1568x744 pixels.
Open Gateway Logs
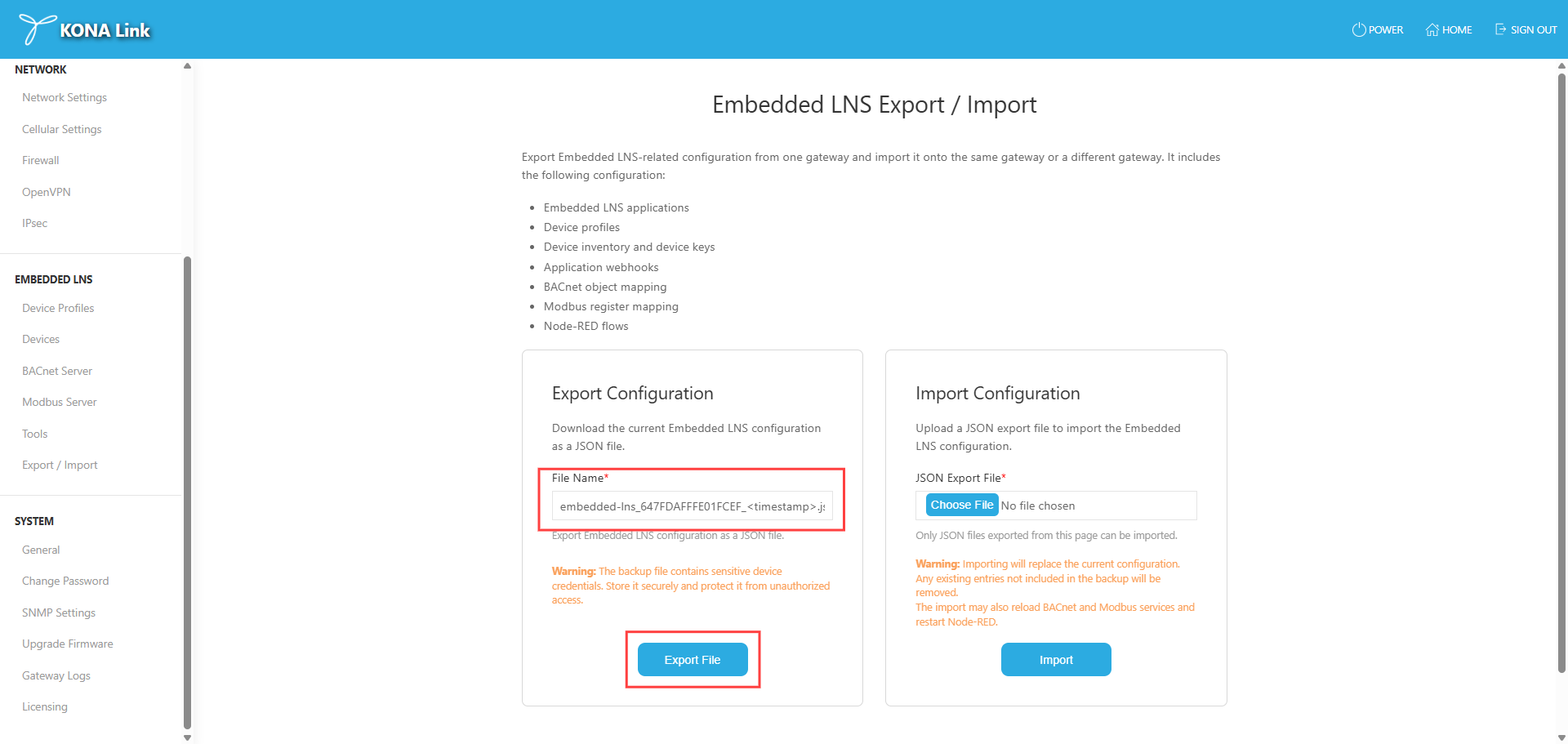pyautogui.click(x=56, y=675)
